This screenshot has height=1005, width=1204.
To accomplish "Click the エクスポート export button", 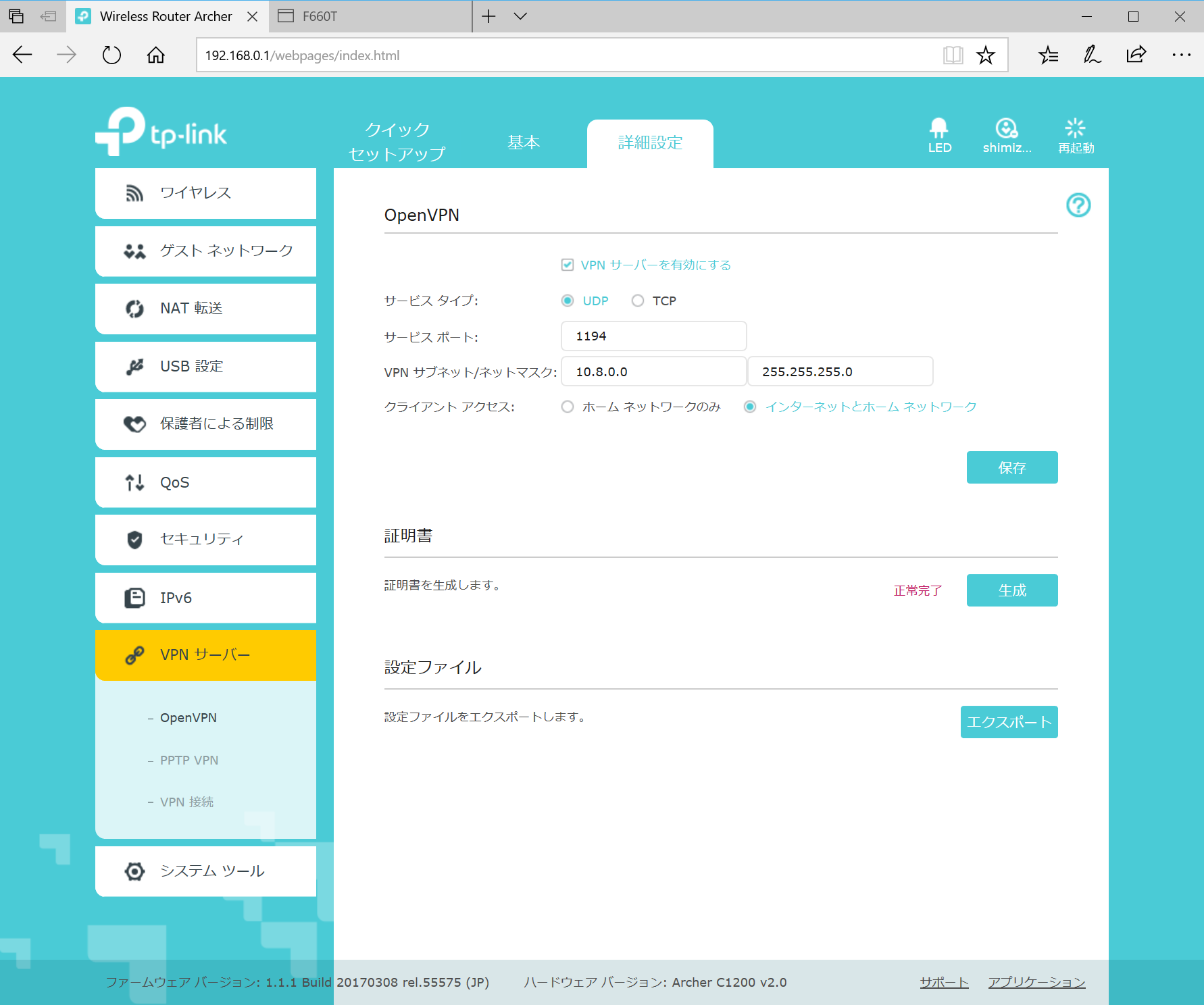I will pos(1009,722).
